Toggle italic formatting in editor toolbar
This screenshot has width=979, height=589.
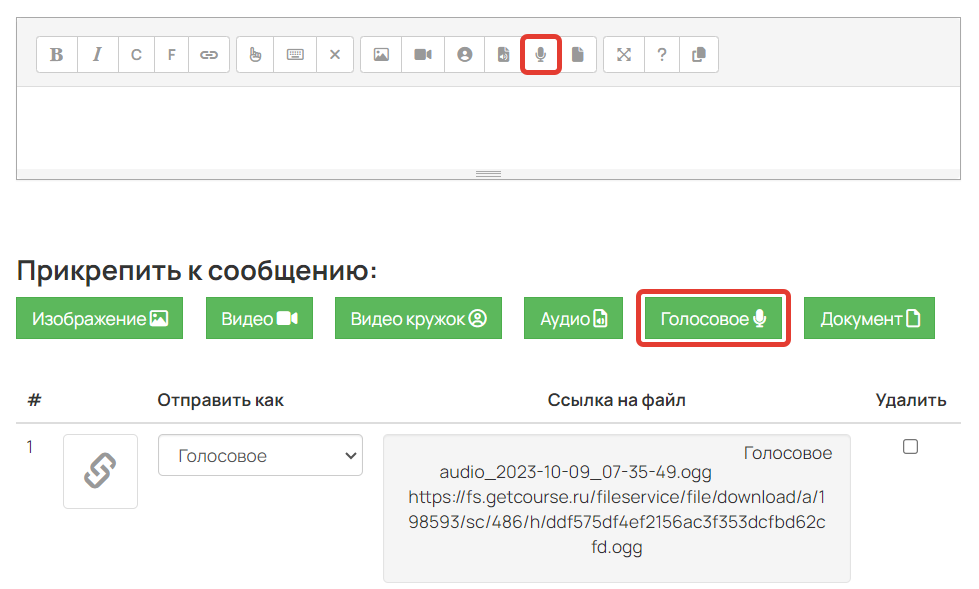(x=97, y=55)
